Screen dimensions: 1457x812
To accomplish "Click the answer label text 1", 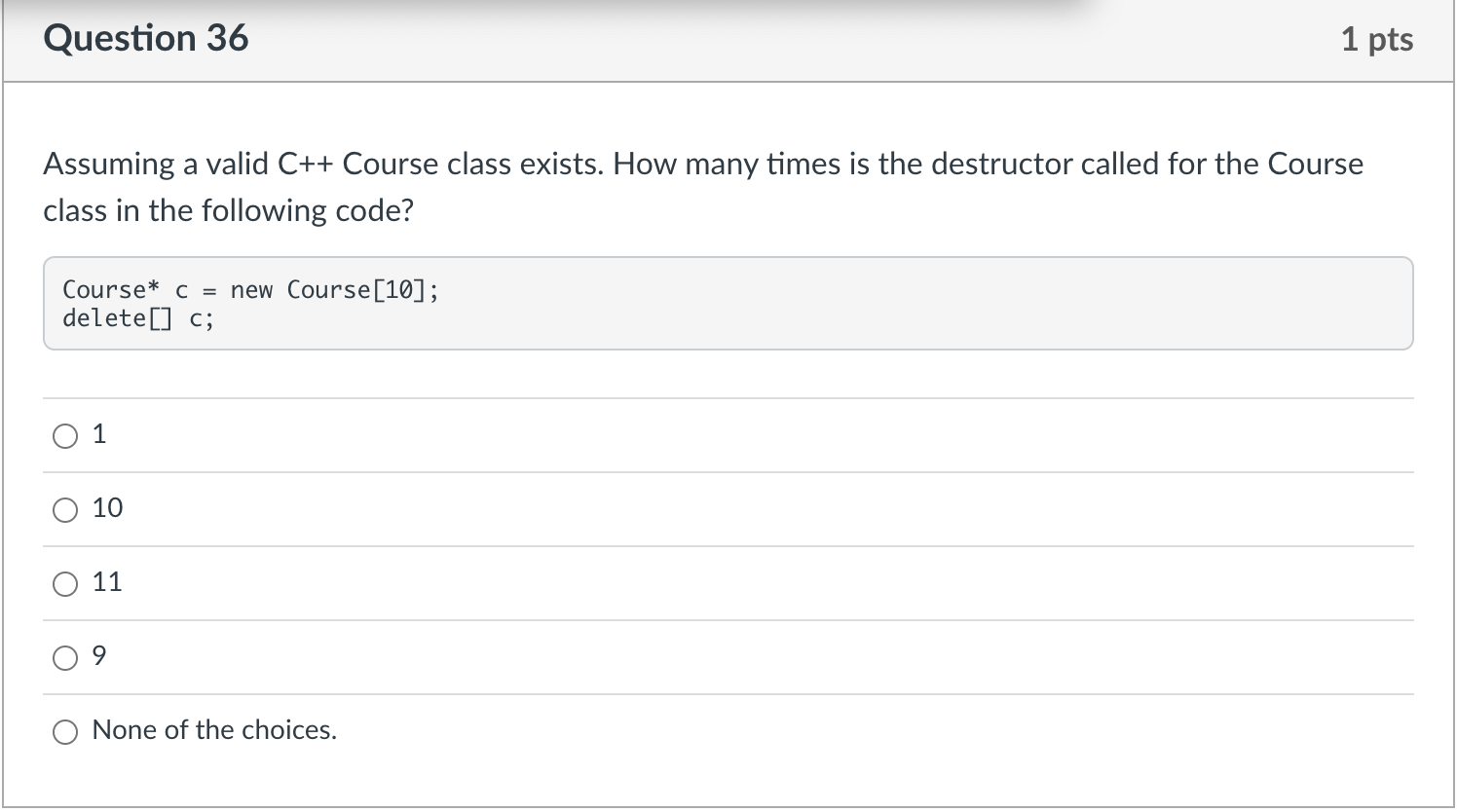I will [99, 433].
